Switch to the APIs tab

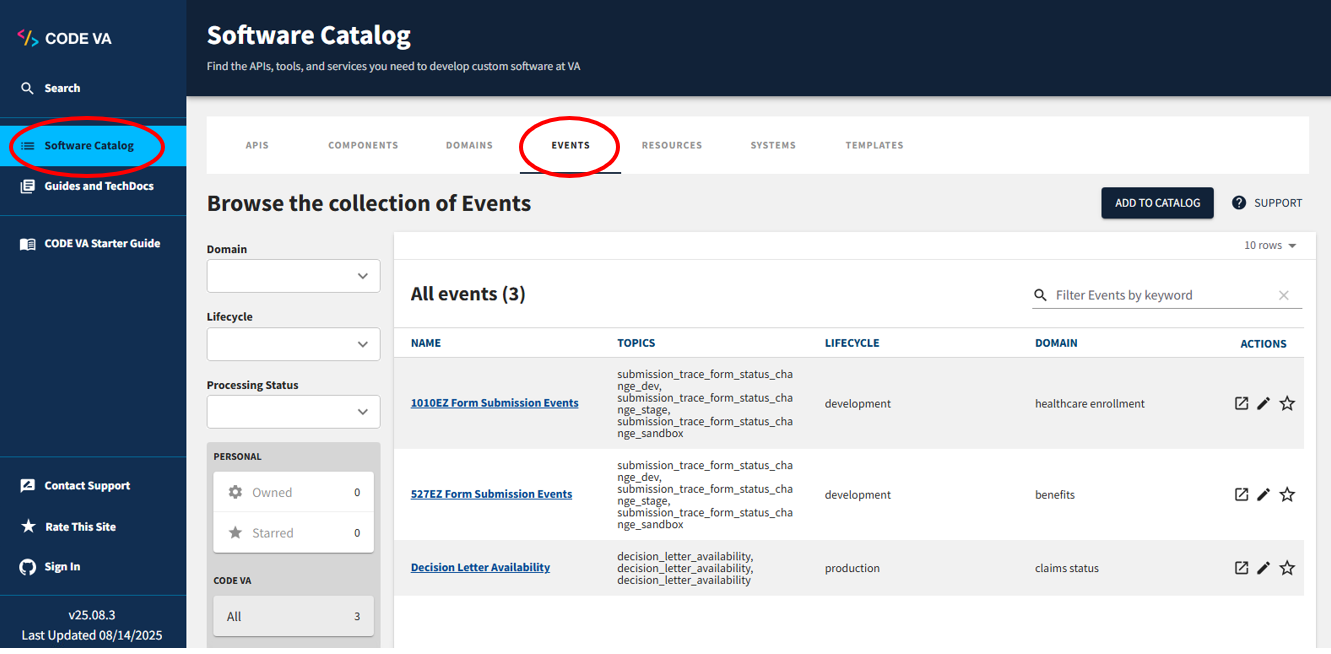(x=257, y=146)
